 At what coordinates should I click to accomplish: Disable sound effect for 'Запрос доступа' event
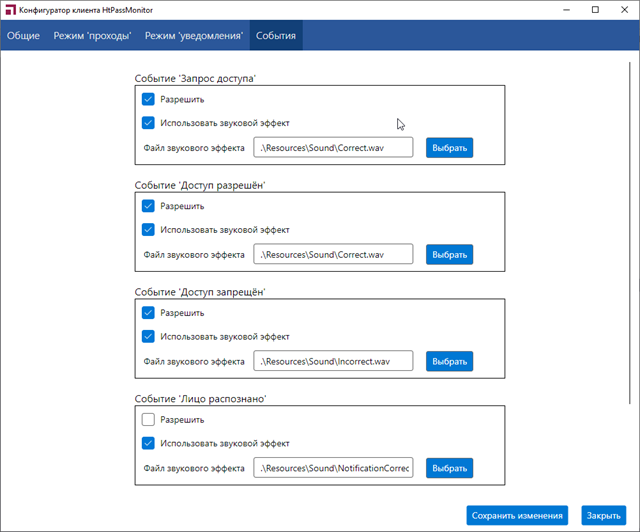click(x=148, y=123)
